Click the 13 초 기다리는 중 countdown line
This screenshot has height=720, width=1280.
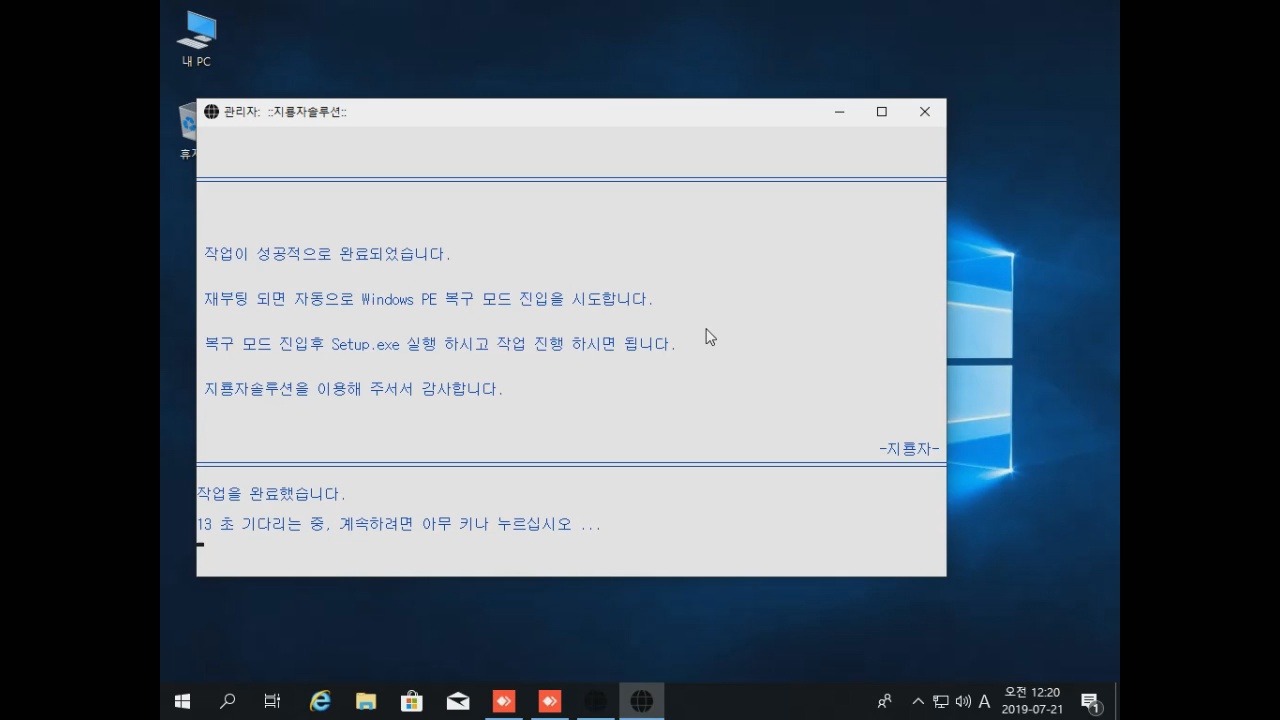click(399, 524)
